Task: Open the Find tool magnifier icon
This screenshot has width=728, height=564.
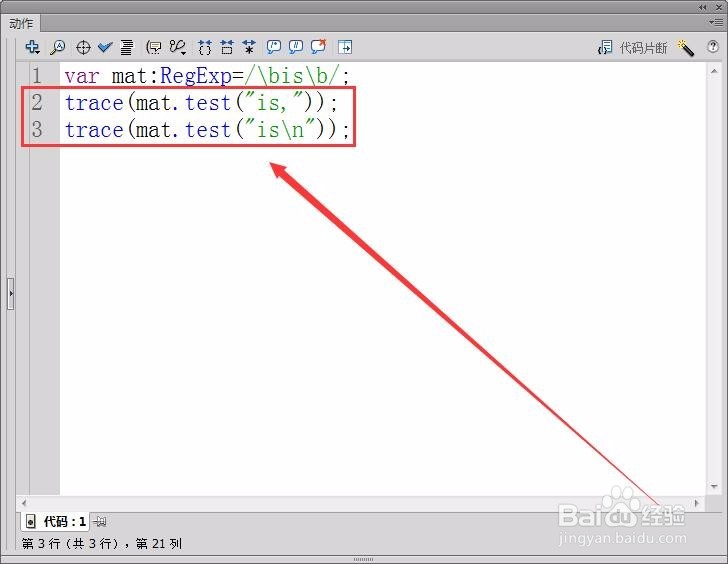Action: pos(58,47)
